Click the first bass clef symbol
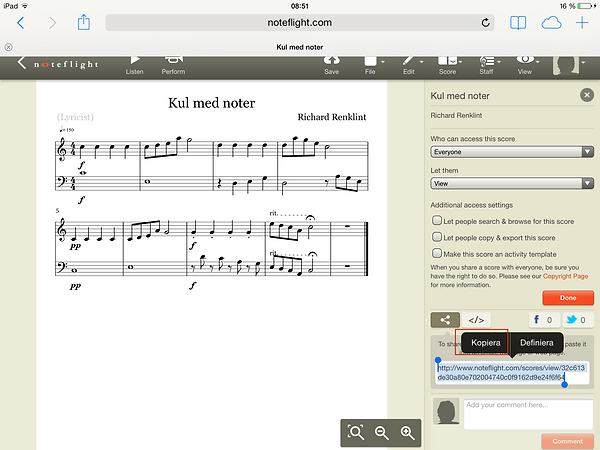This screenshot has height=450, width=600. point(61,182)
